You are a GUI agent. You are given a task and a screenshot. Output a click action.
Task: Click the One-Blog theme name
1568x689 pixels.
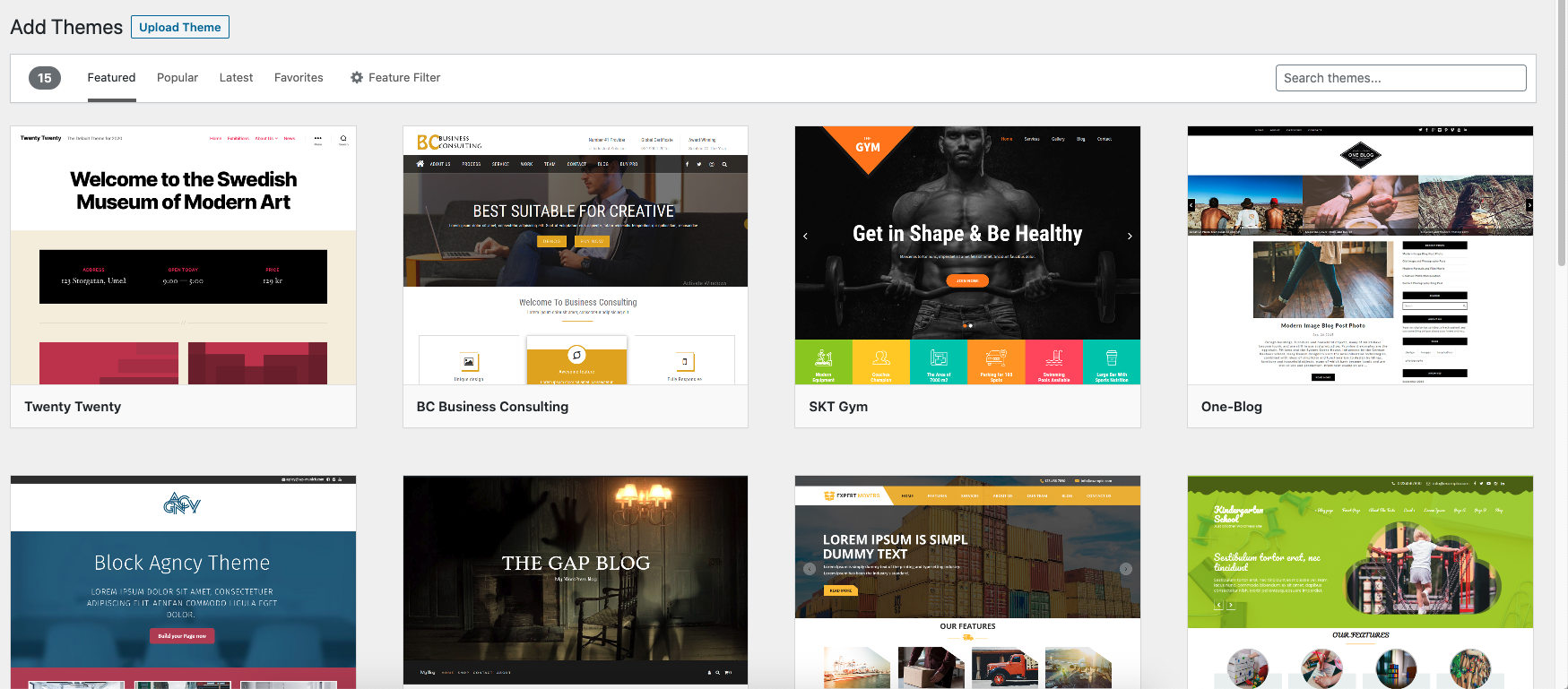(x=1232, y=407)
